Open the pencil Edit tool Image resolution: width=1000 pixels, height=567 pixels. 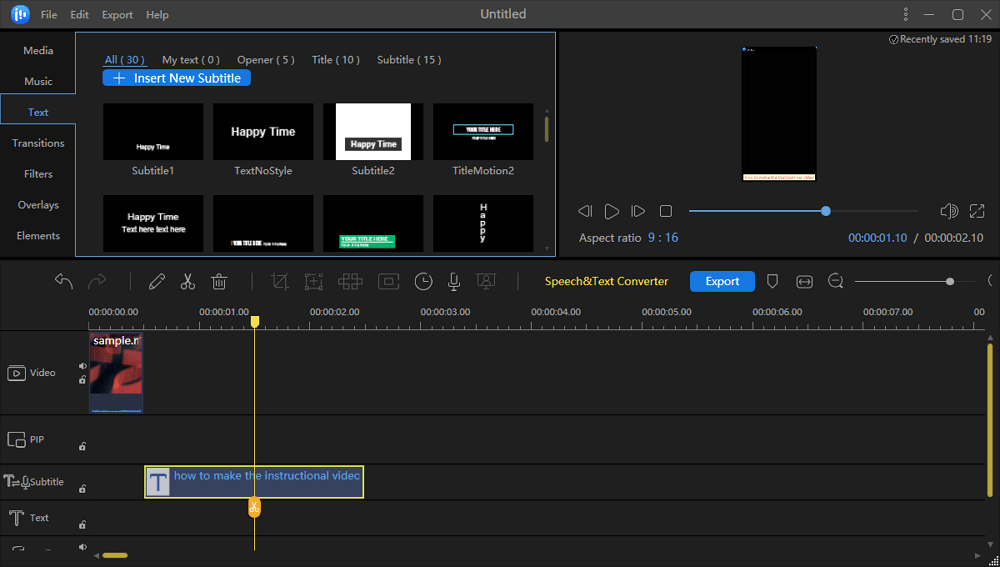click(156, 282)
